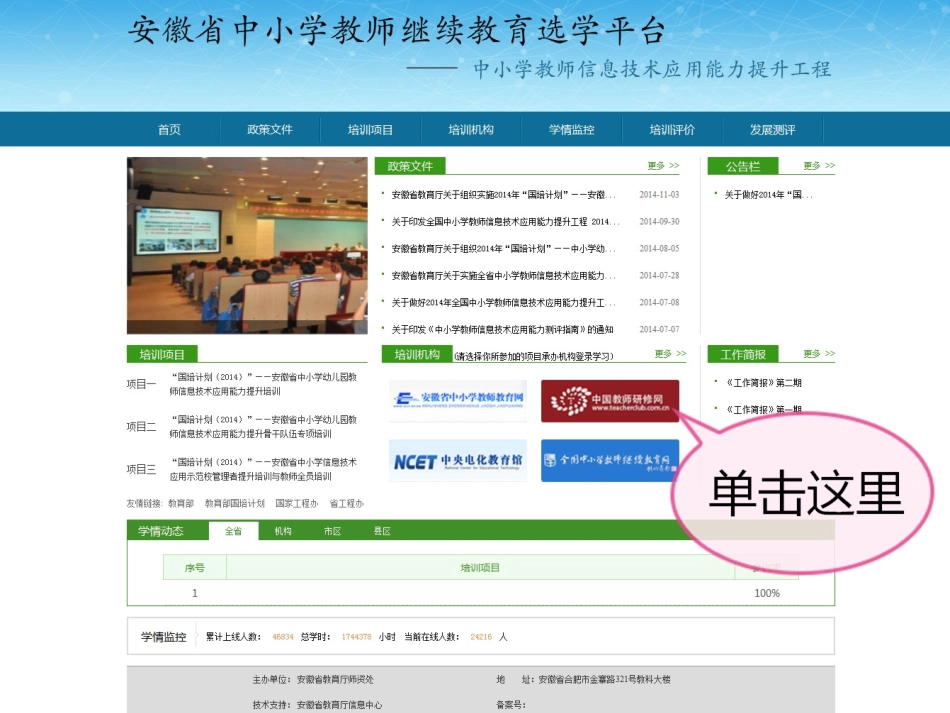950x713 pixels.
Task: Open 项目二 training project link
Action: tap(263, 426)
